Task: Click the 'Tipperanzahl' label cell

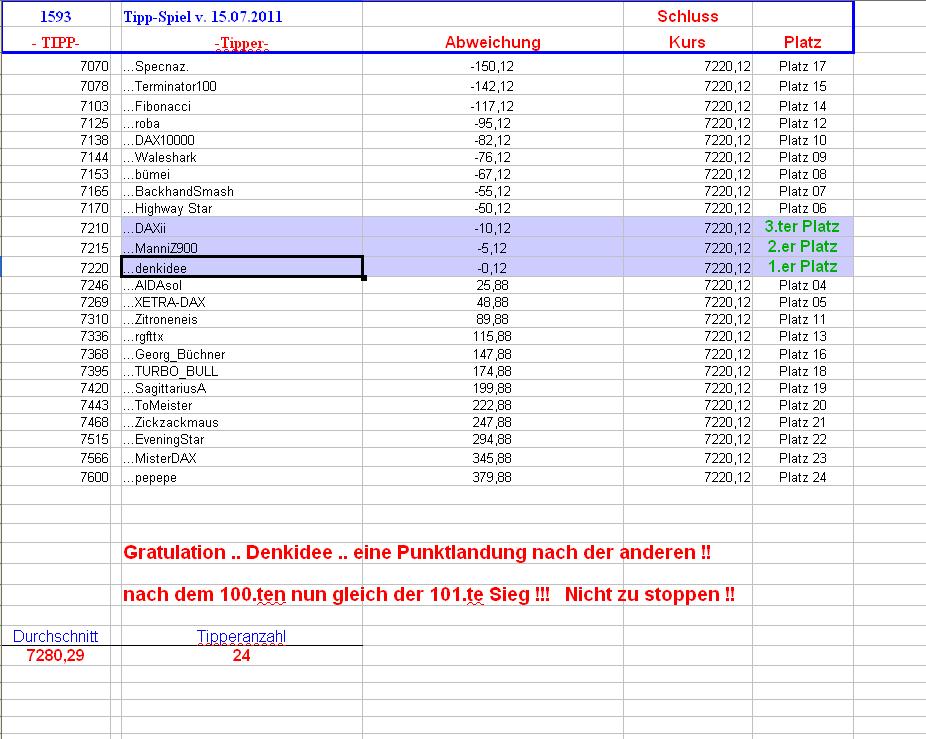Action: 242,636
